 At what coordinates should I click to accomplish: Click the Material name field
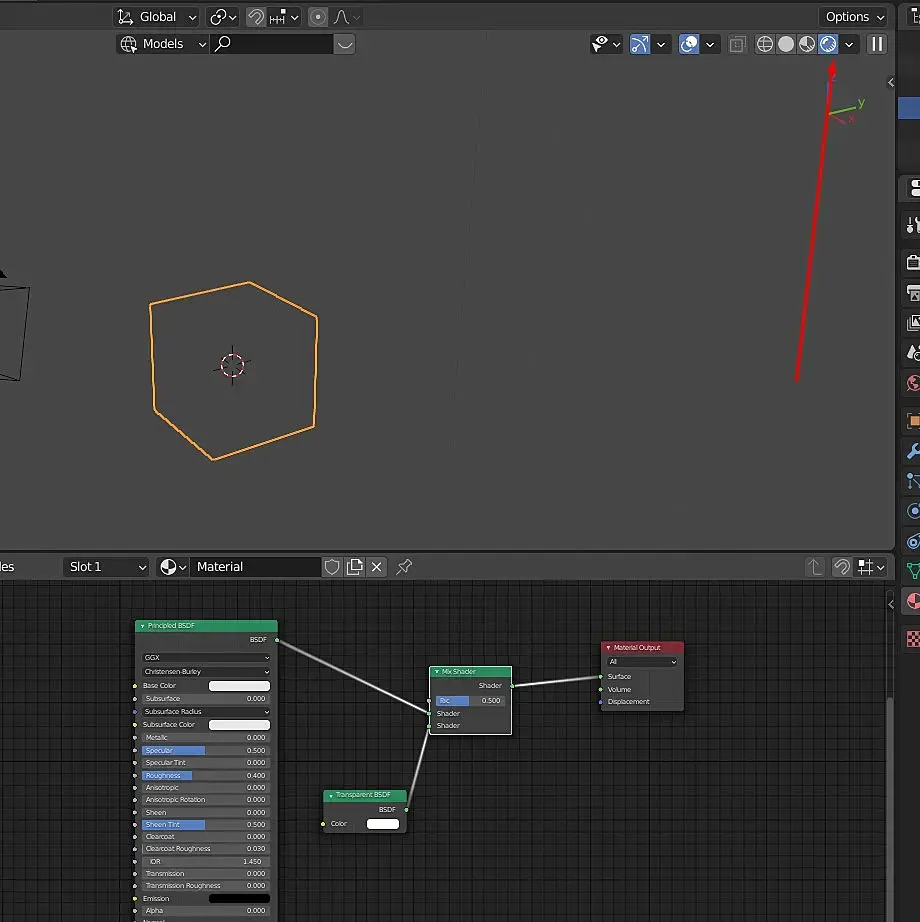point(255,567)
